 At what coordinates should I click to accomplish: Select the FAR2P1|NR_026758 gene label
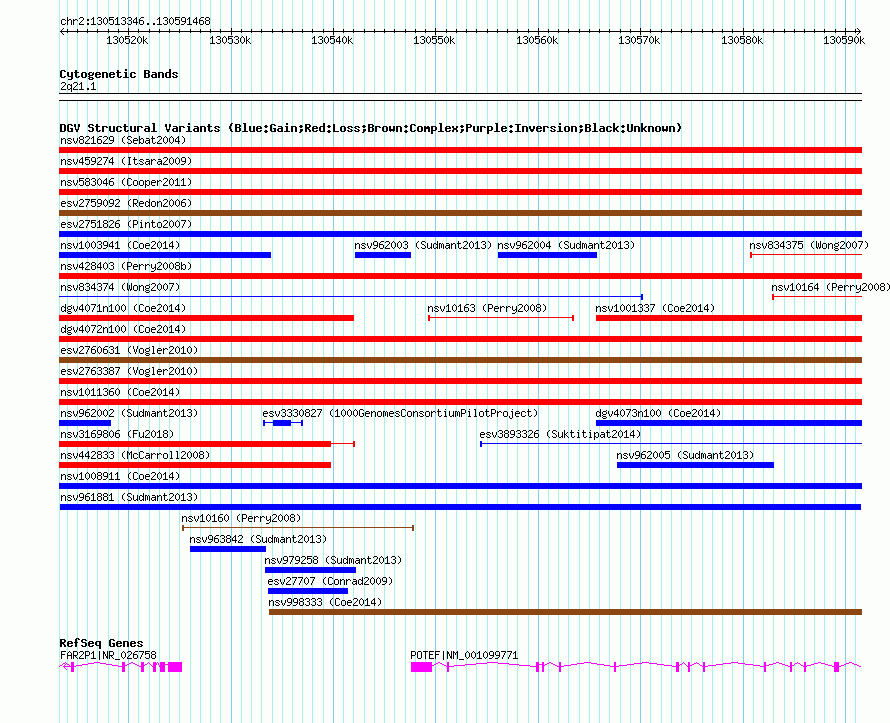[108, 655]
